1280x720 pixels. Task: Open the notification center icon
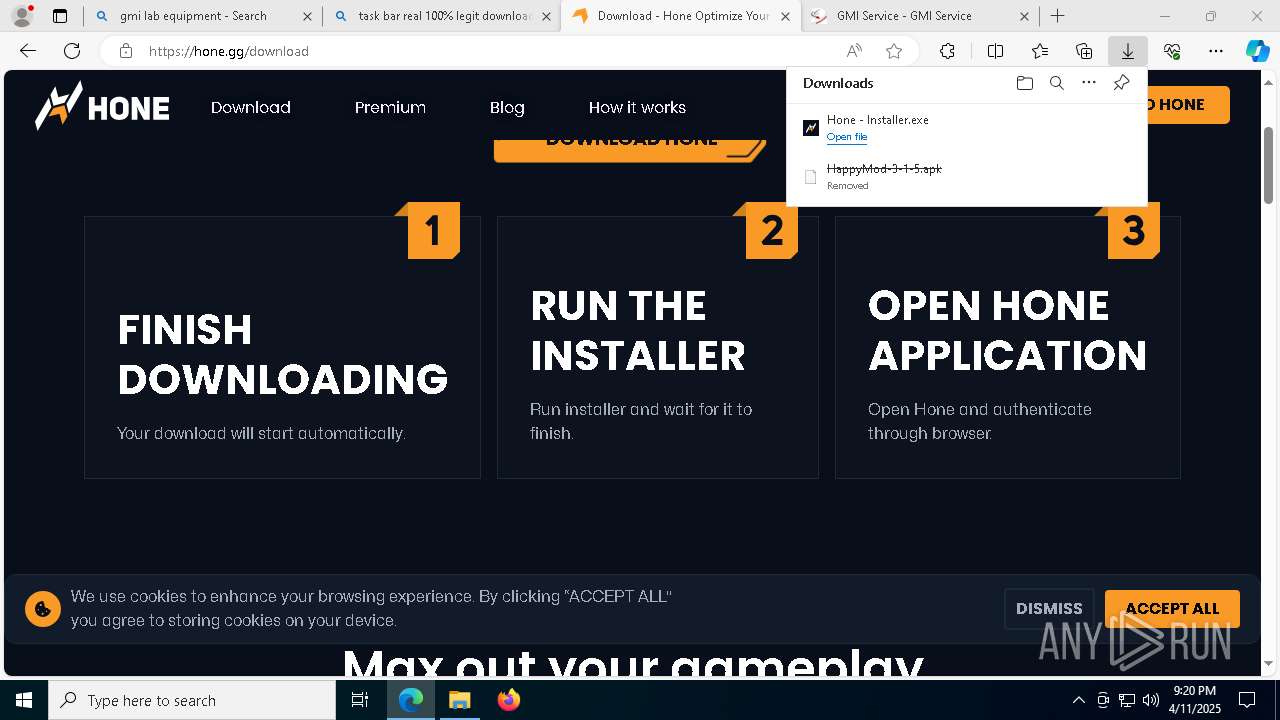pyautogui.click(x=1247, y=700)
